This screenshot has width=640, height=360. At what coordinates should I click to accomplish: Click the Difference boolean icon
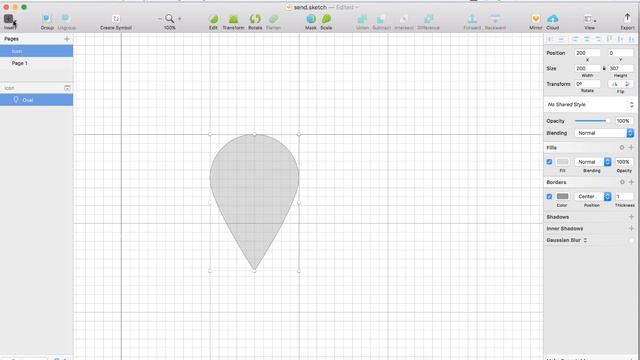coord(429,19)
